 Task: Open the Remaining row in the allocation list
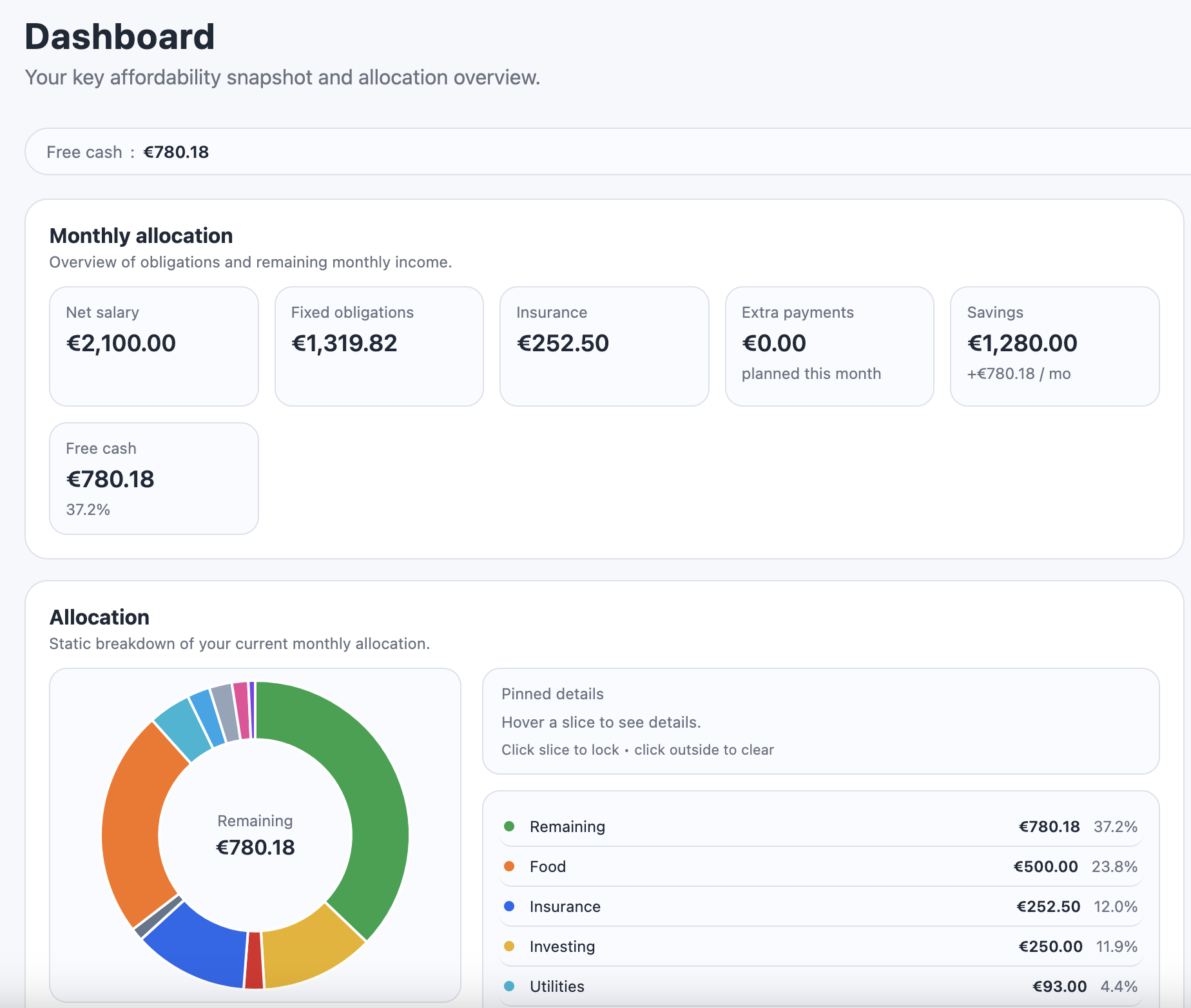pos(818,826)
